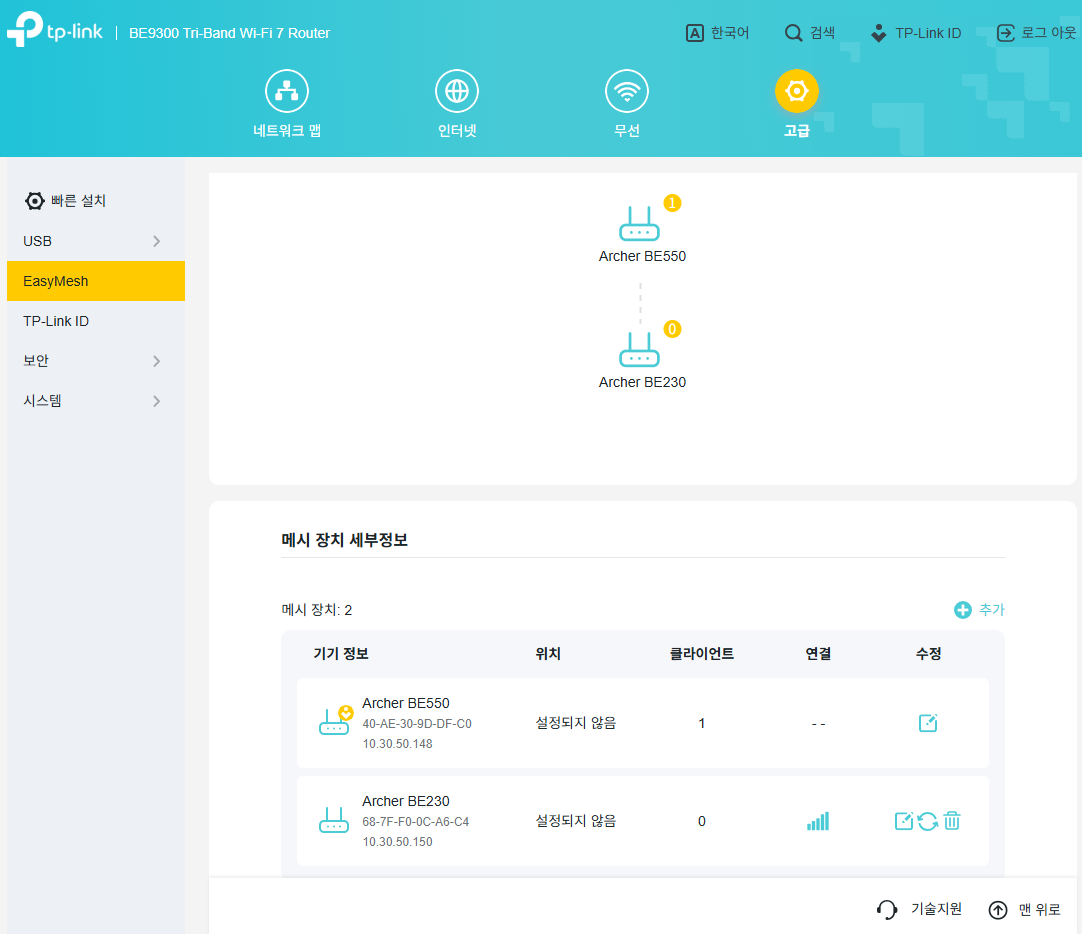
Task: Click Archer BE550 device icon in table
Action: pos(335,721)
